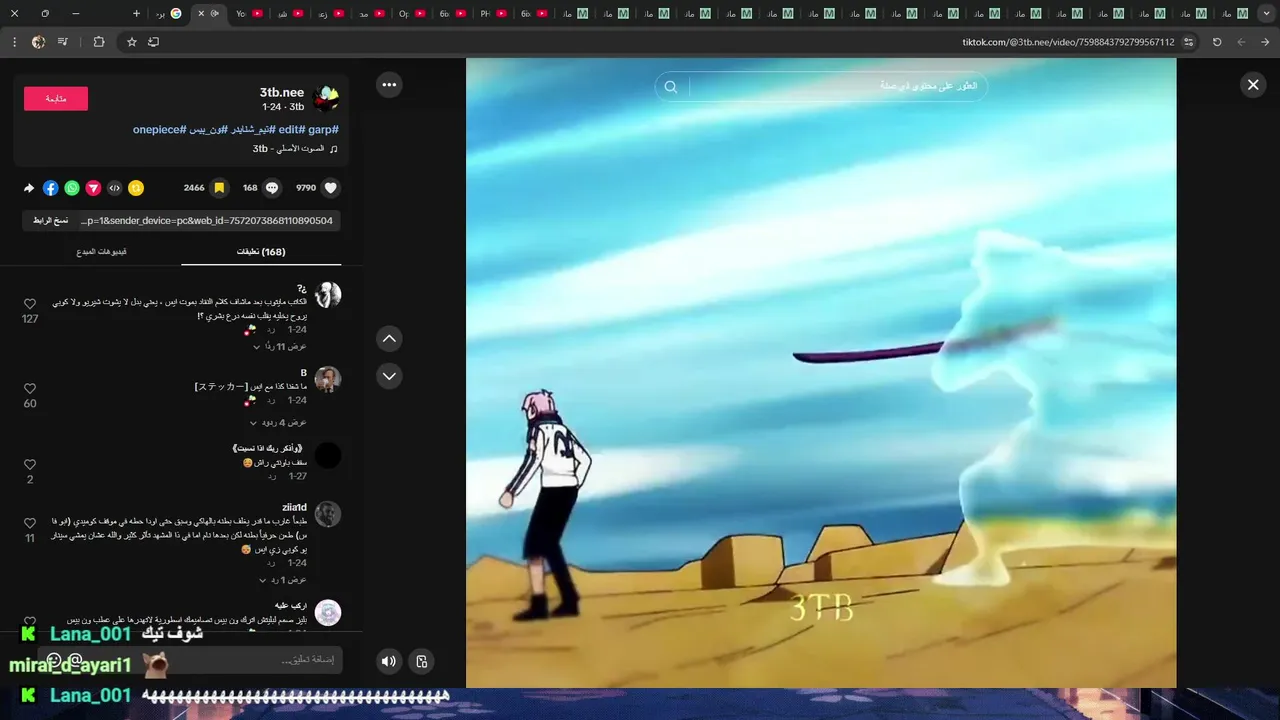Open comments via the 168 speech bubble
This screenshot has height=720, width=1280.
coord(272,188)
